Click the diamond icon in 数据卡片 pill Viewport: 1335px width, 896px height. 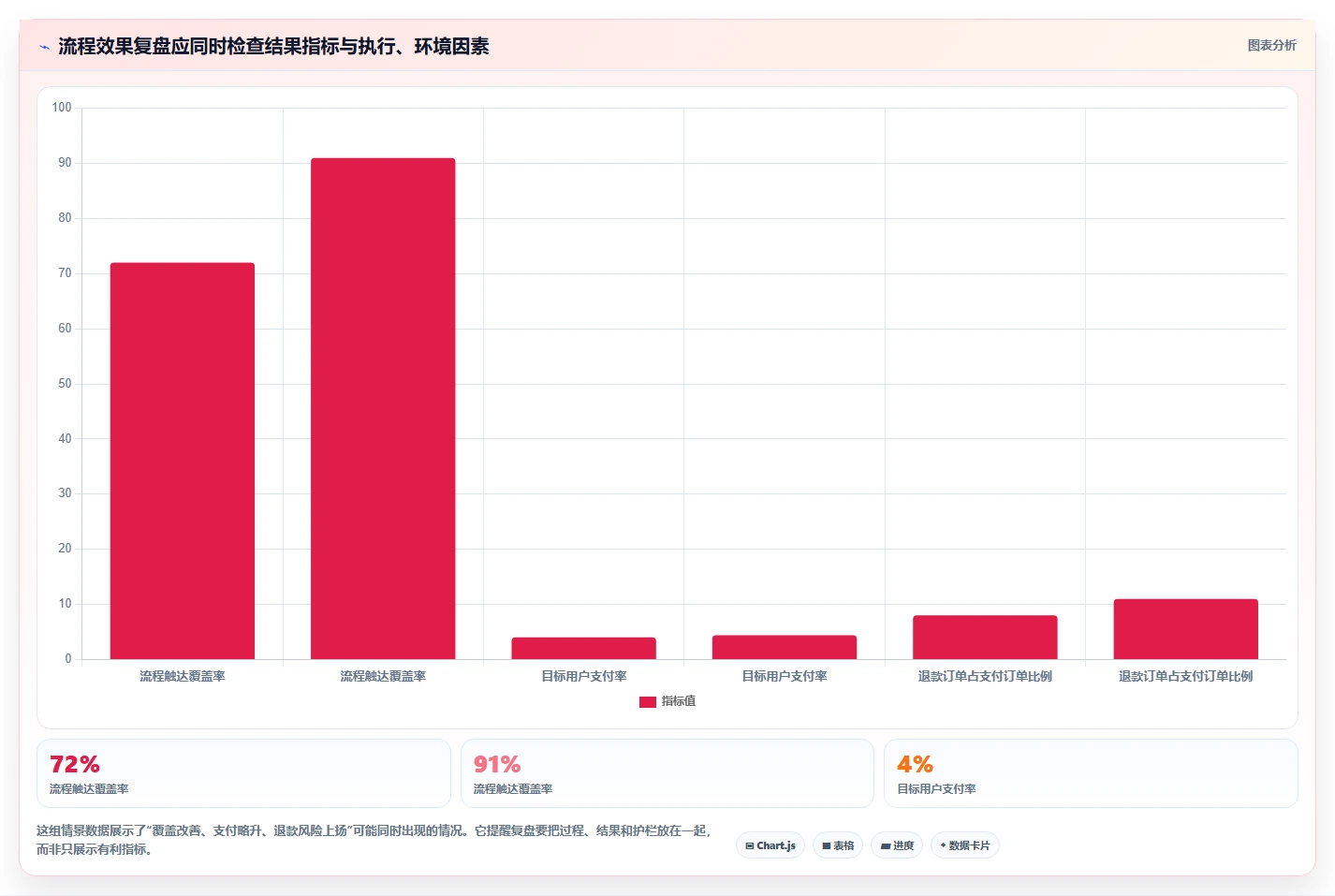click(944, 845)
